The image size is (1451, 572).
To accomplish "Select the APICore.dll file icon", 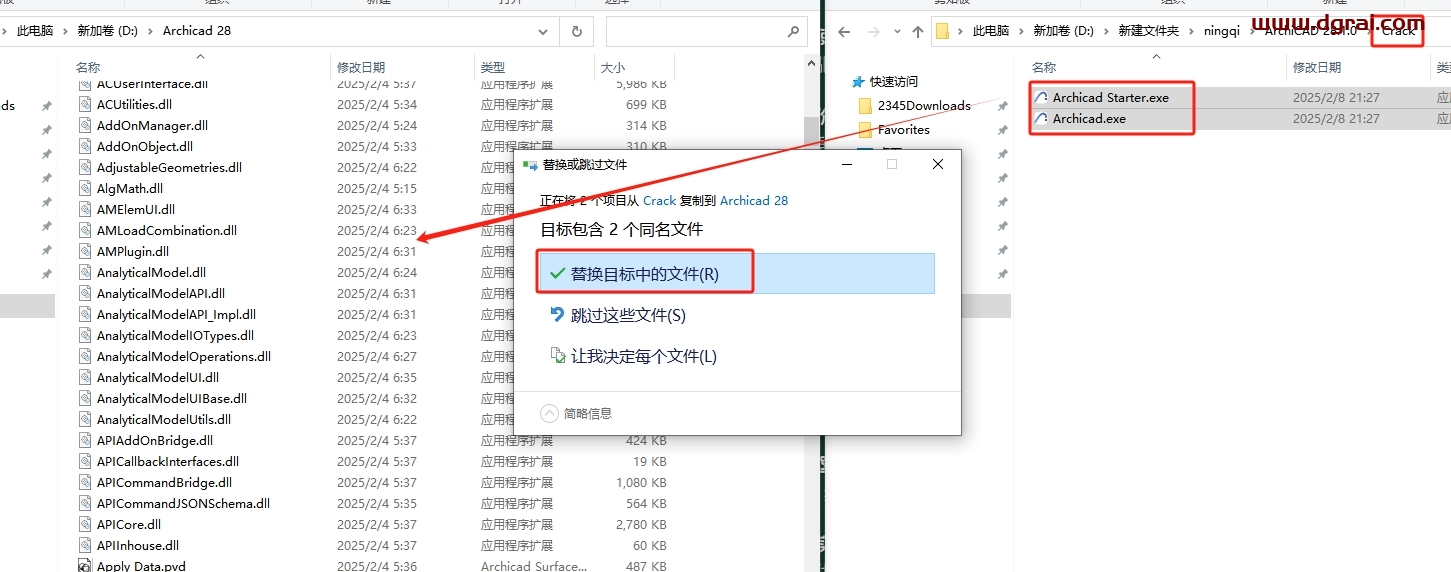I will (86, 524).
